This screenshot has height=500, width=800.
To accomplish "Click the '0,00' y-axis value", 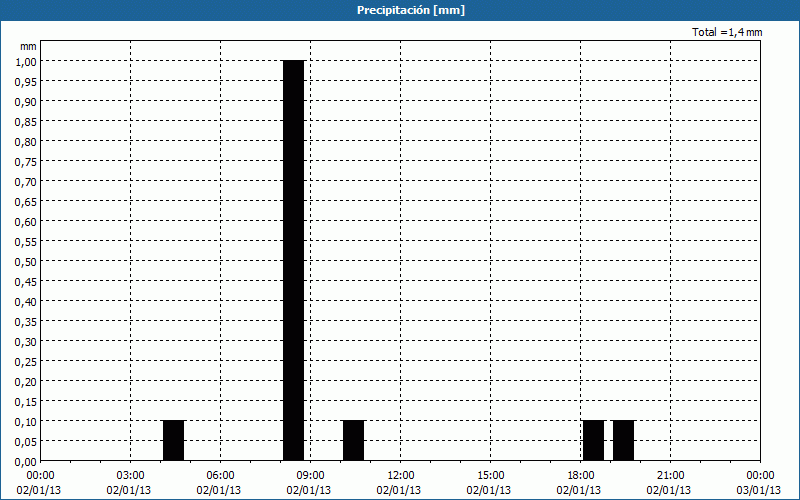I will 26,462.
